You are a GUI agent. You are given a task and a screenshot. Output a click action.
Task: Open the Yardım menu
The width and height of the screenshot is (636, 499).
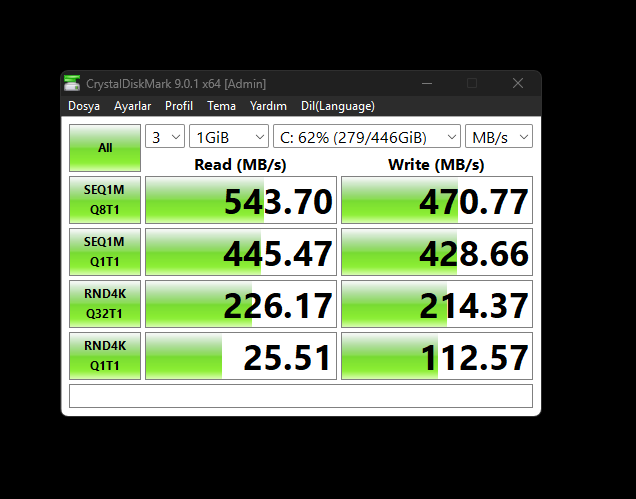tap(268, 106)
